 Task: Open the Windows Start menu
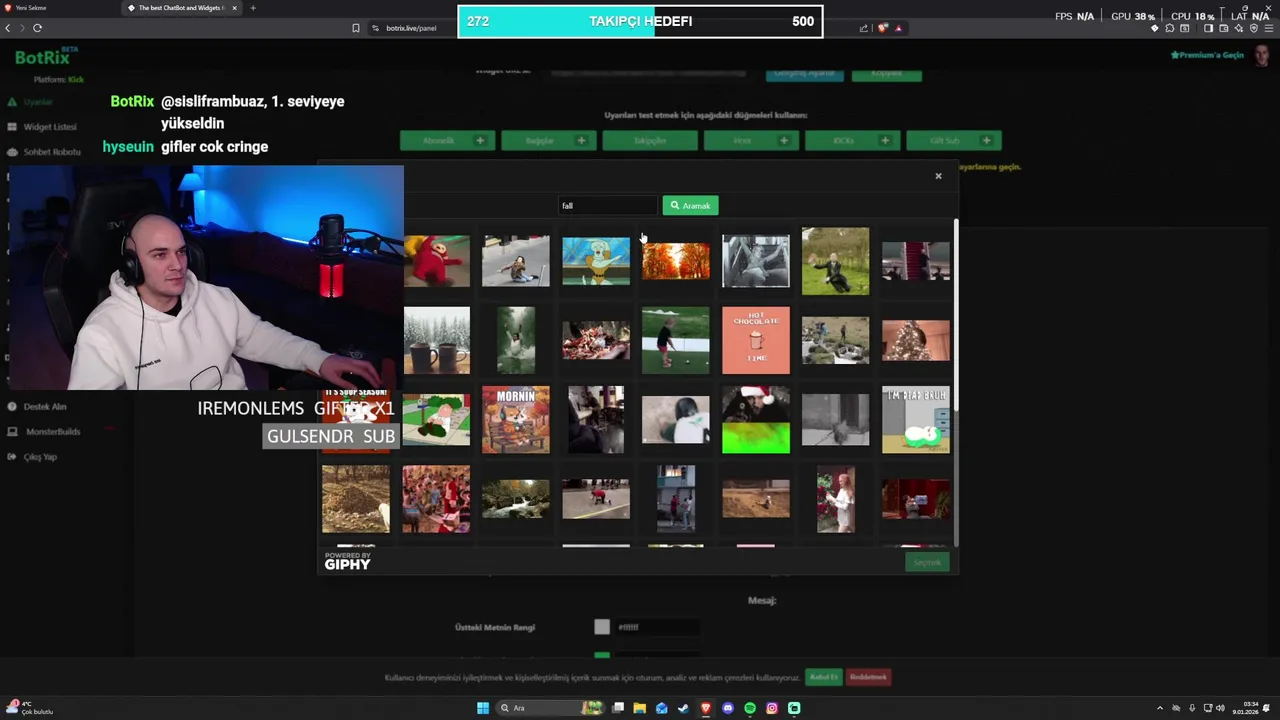[483, 708]
